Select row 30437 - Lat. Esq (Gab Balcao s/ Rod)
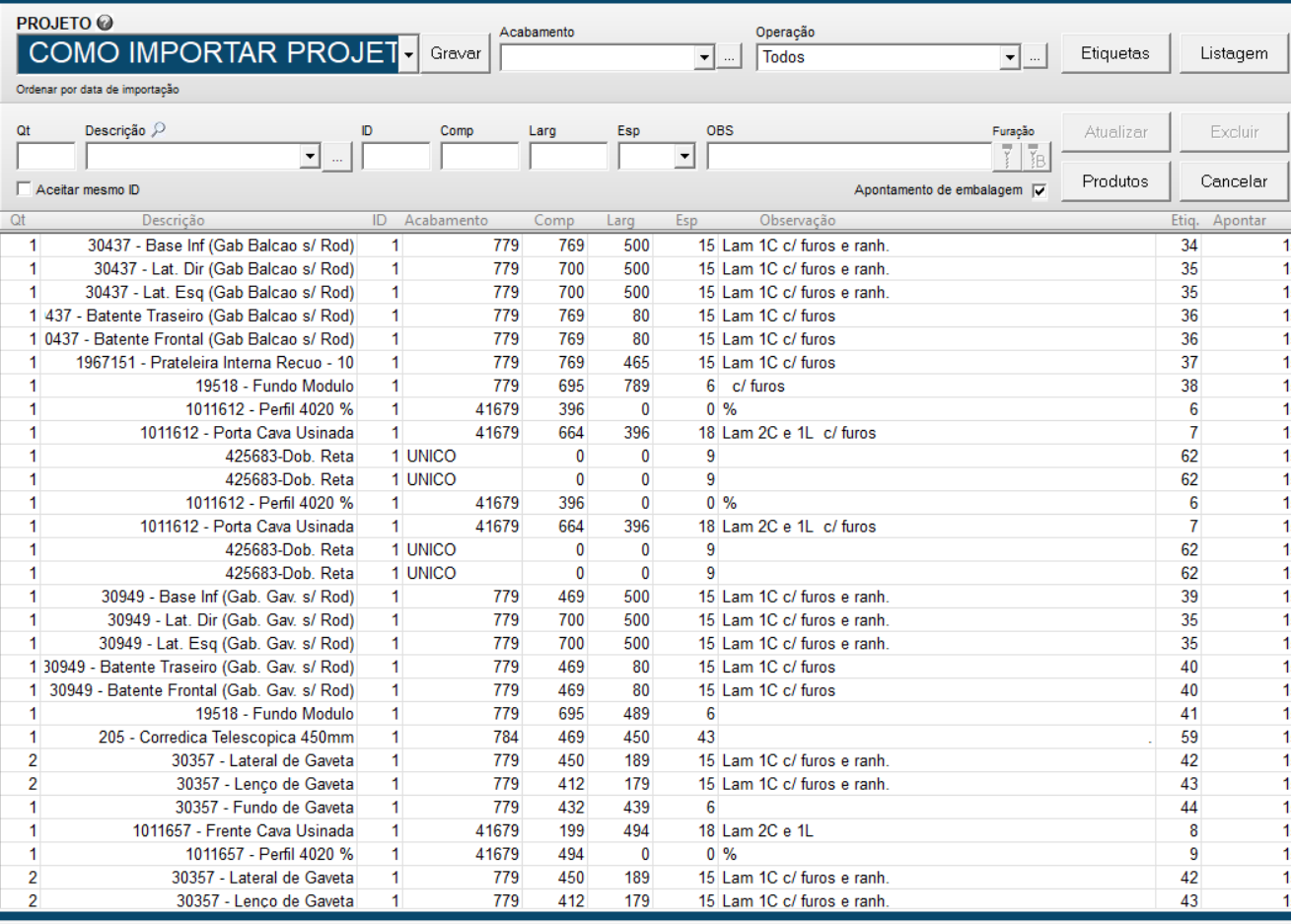The height and width of the screenshot is (924, 1291). point(645,293)
